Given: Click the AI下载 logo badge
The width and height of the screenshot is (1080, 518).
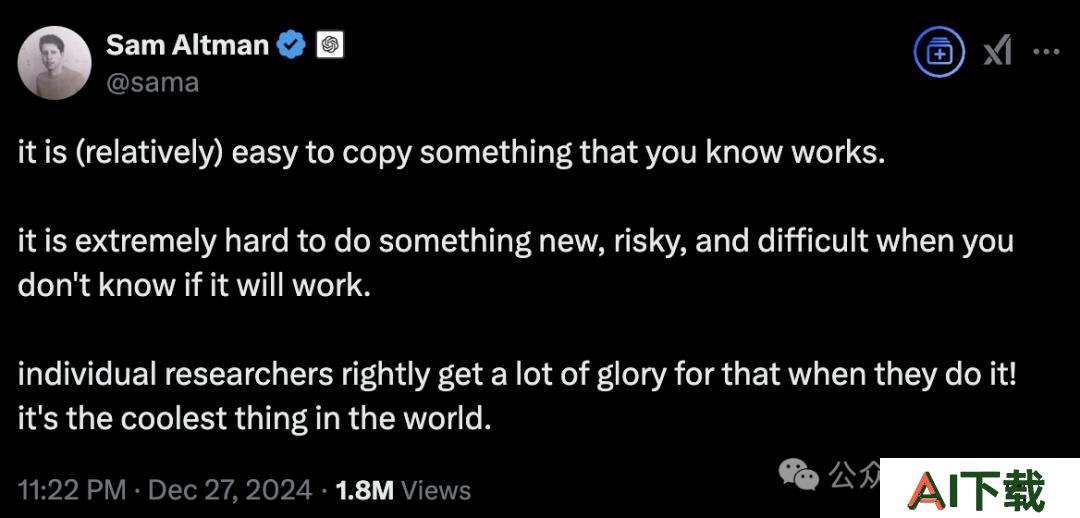Looking at the screenshot, I should [x=979, y=488].
